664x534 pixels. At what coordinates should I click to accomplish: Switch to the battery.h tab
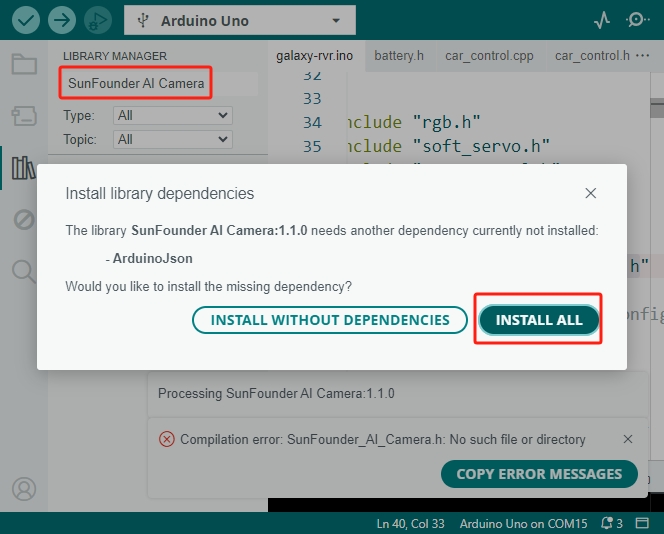click(x=399, y=56)
